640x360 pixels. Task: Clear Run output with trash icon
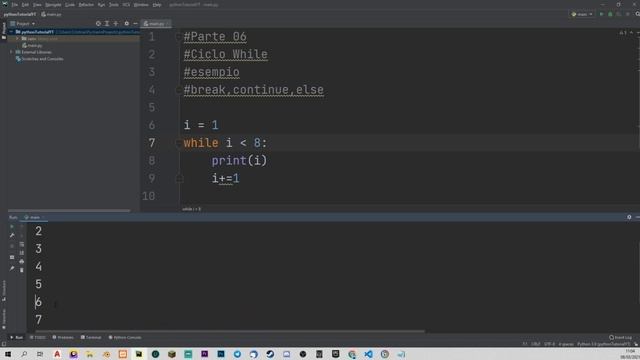[22, 270]
